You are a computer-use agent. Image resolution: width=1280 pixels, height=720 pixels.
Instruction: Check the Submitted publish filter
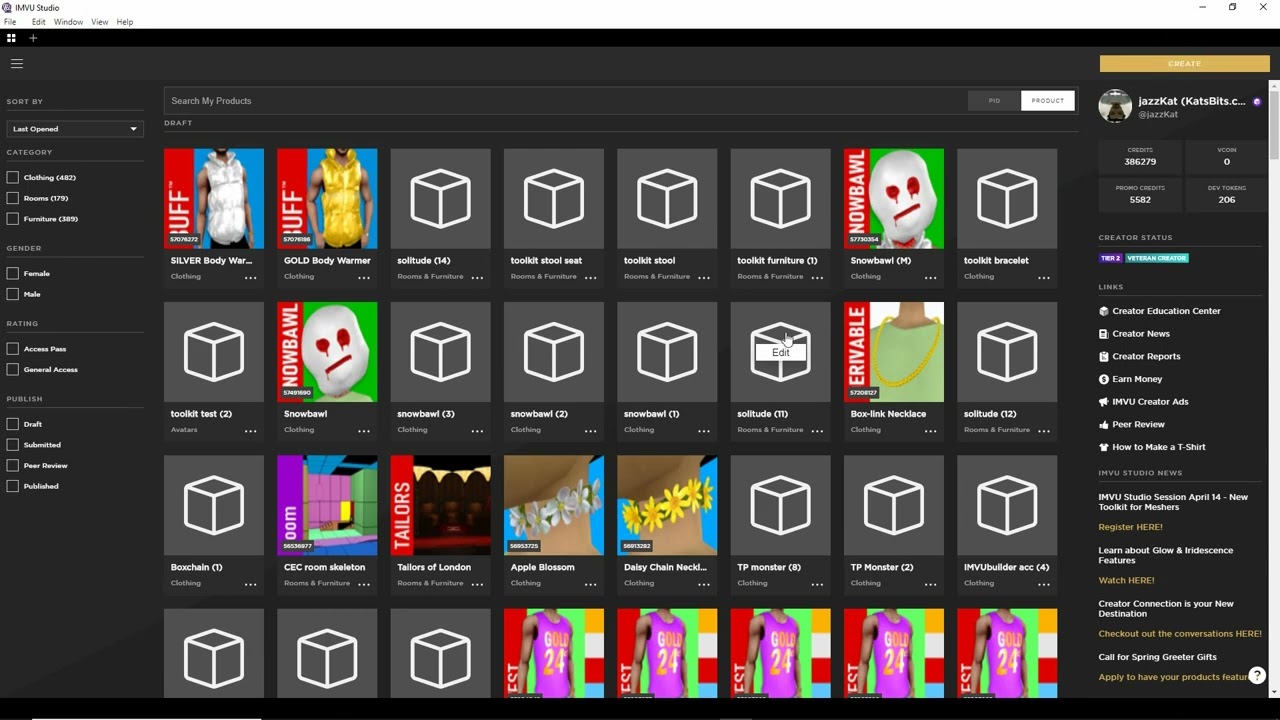pyautogui.click(x=13, y=445)
